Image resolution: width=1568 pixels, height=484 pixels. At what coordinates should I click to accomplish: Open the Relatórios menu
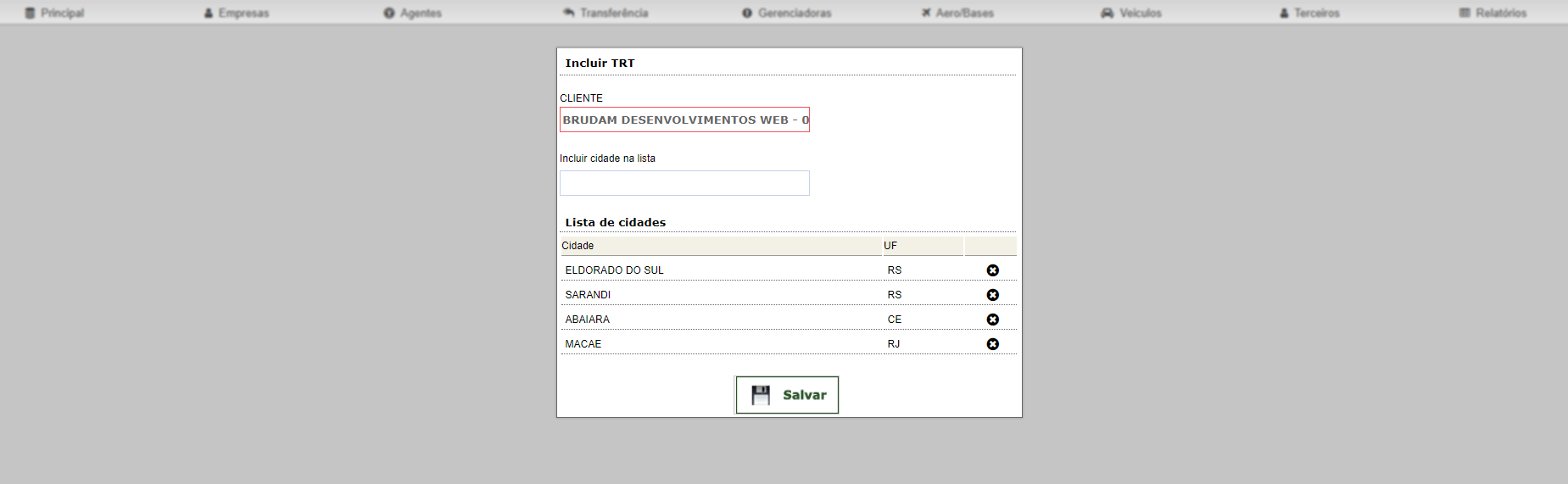[x=1493, y=13]
